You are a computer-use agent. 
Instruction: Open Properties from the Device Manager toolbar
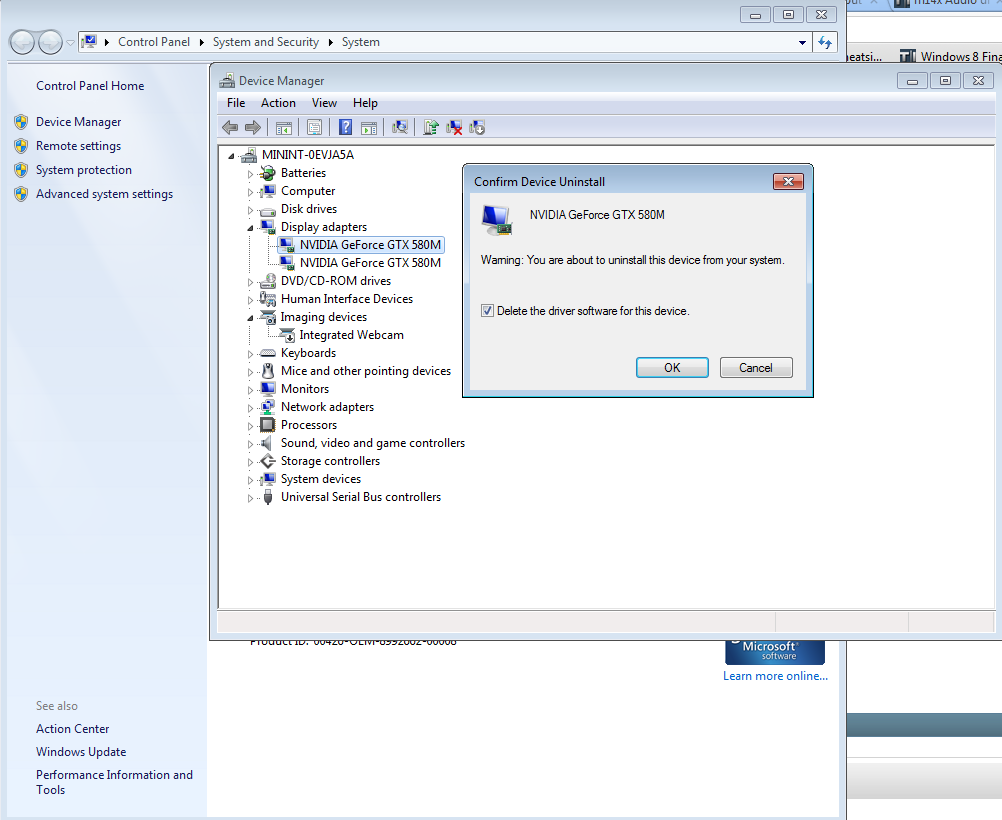click(314, 127)
